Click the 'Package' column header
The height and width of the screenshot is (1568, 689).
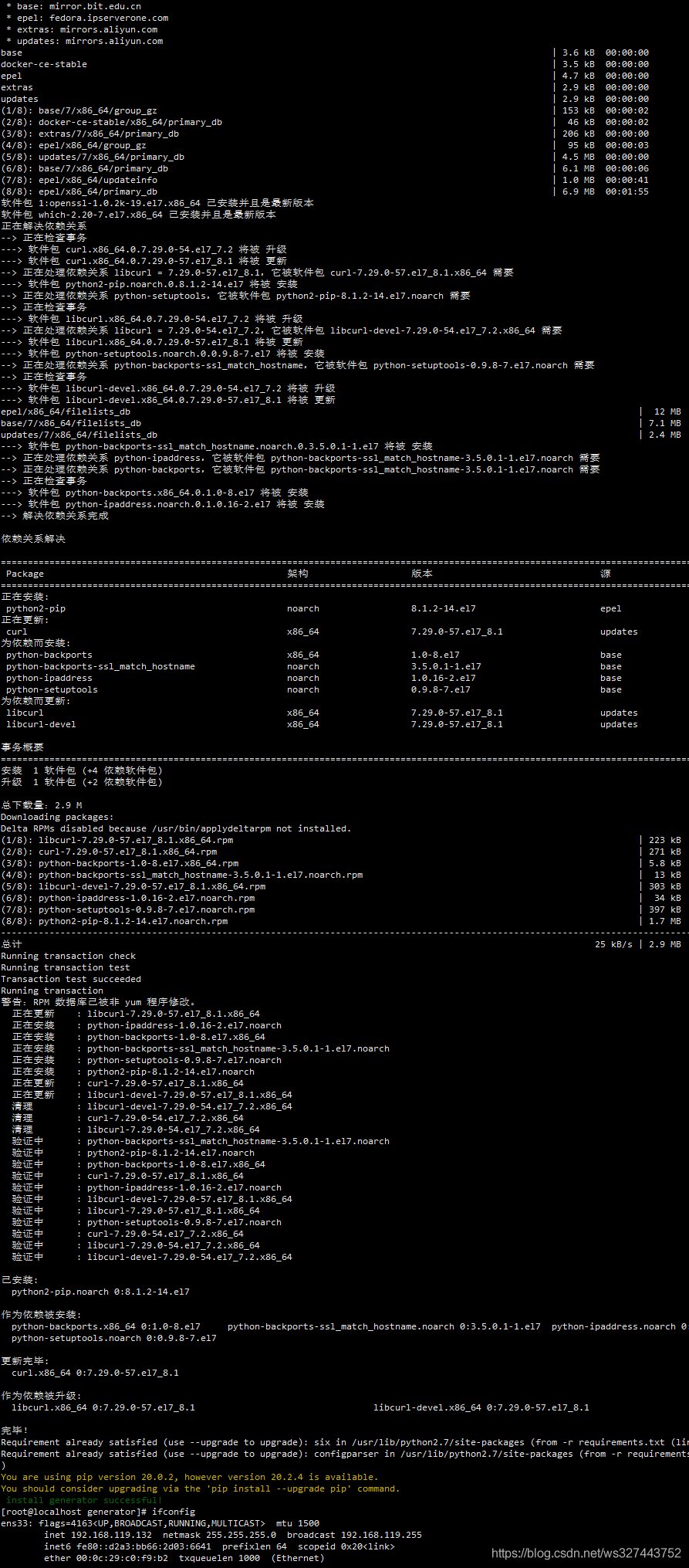[25, 574]
